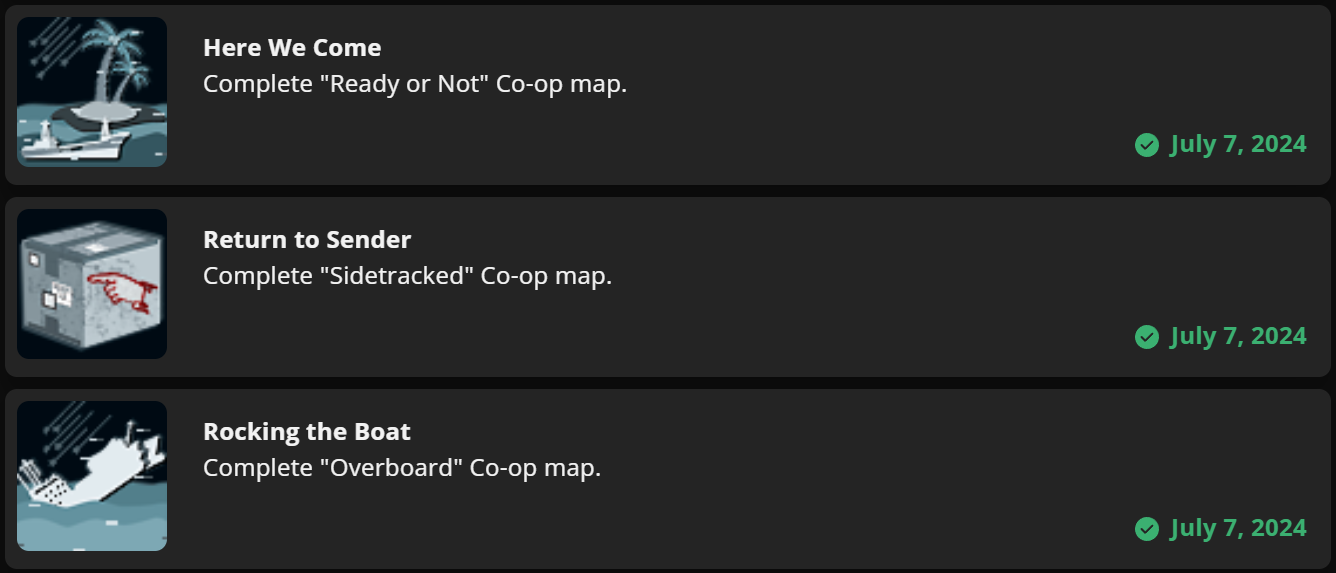The width and height of the screenshot is (1336, 573).
Task: Click the crate with red pointing hand icon
Action: [92, 284]
